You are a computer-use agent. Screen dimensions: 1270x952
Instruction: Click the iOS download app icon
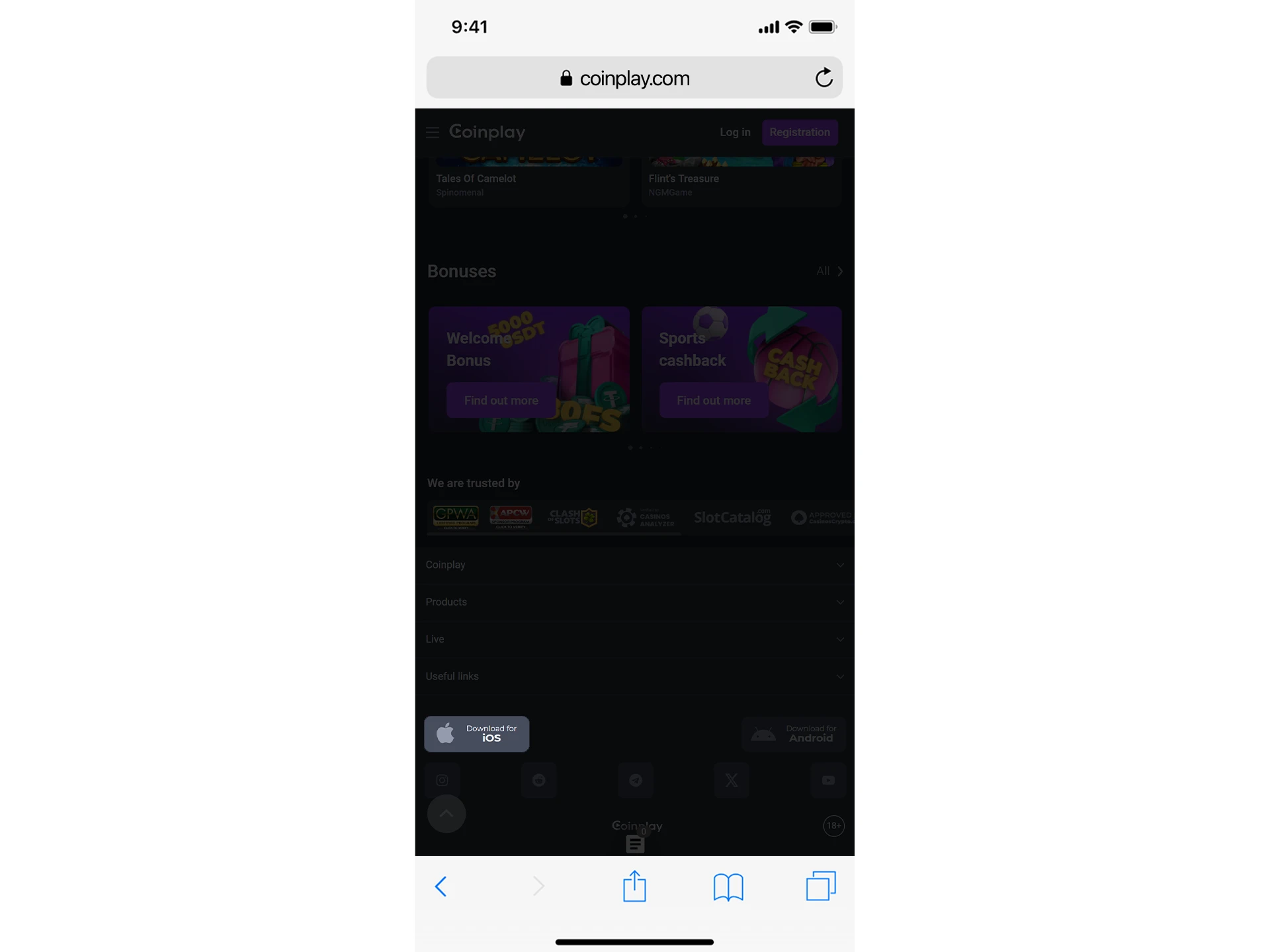pyautogui.click(x=476, y=733)
